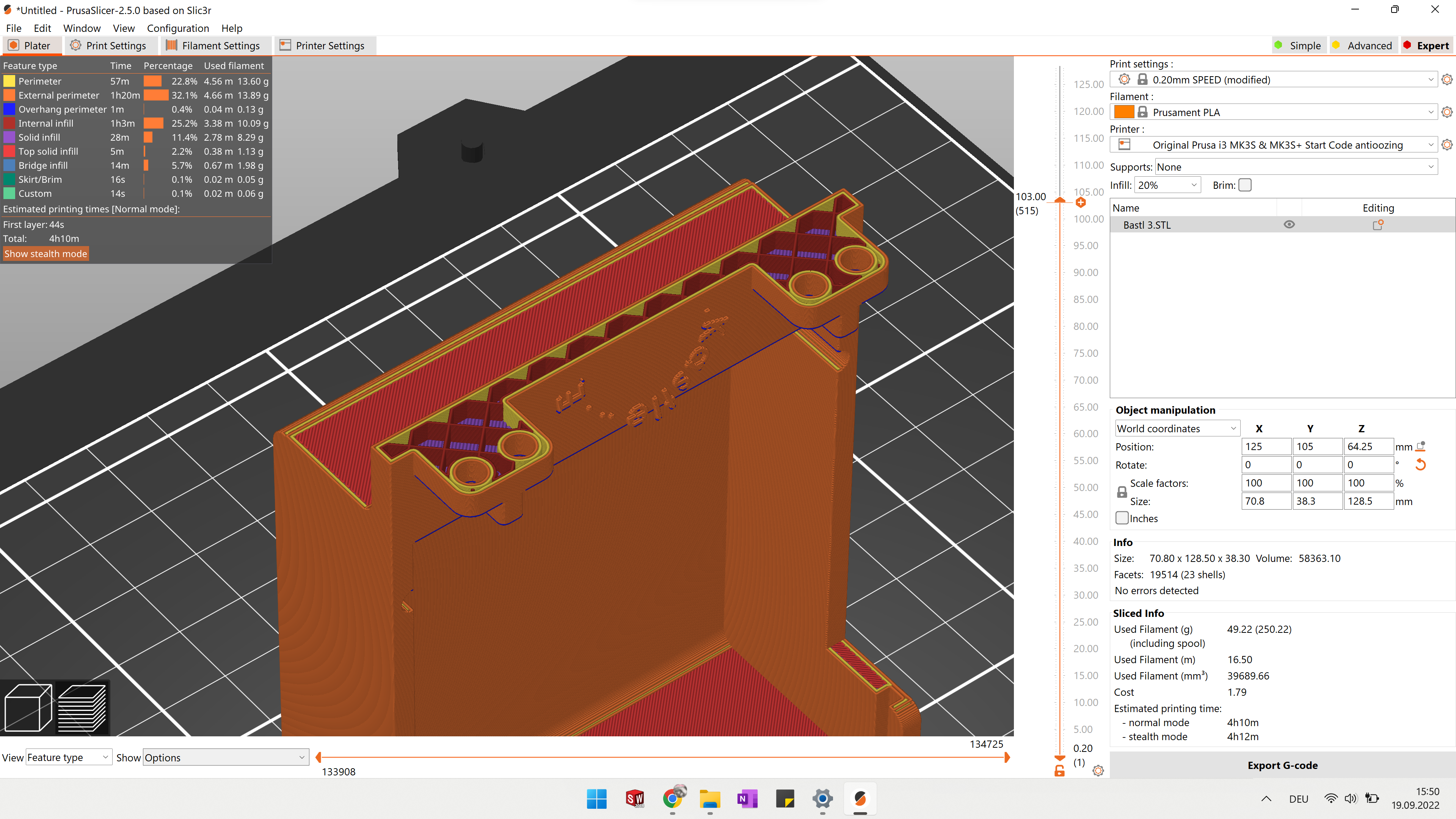
Task: Click the drop to bed position icon
Action: pyautogui.click(x=1420, y=447)
